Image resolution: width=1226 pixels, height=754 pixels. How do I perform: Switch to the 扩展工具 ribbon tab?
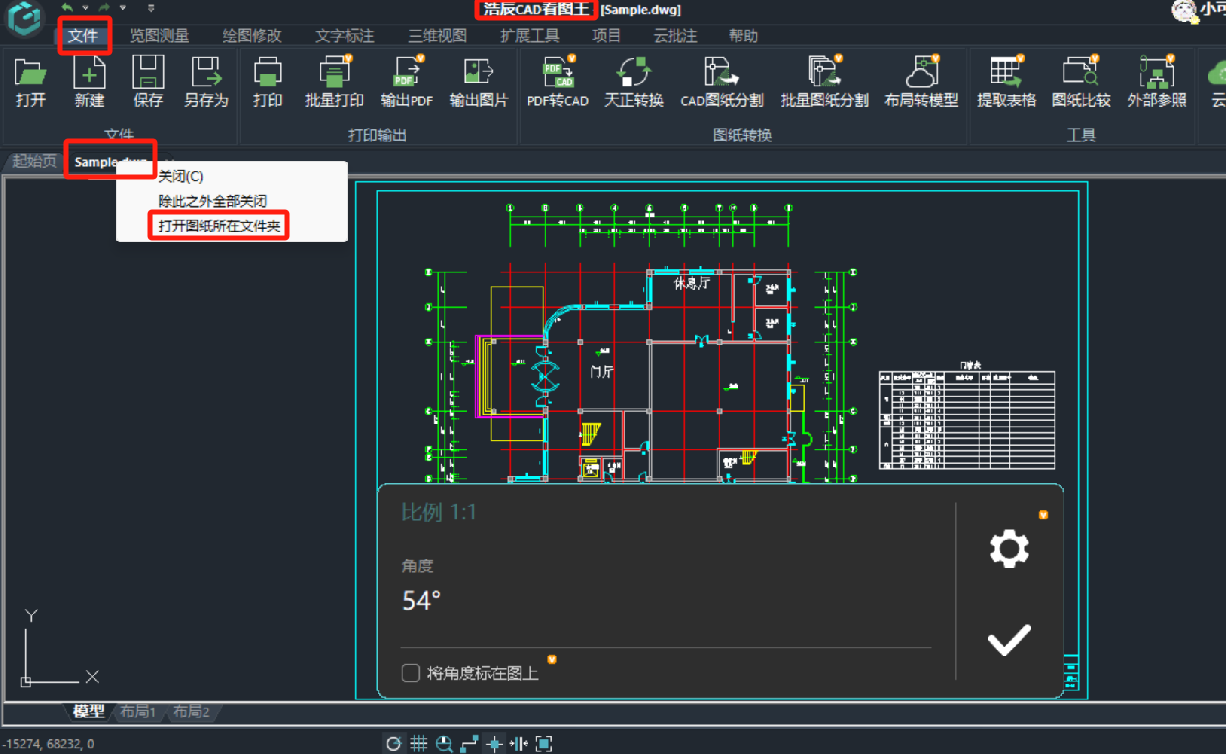pyautogui.click(x=530, y=36)
